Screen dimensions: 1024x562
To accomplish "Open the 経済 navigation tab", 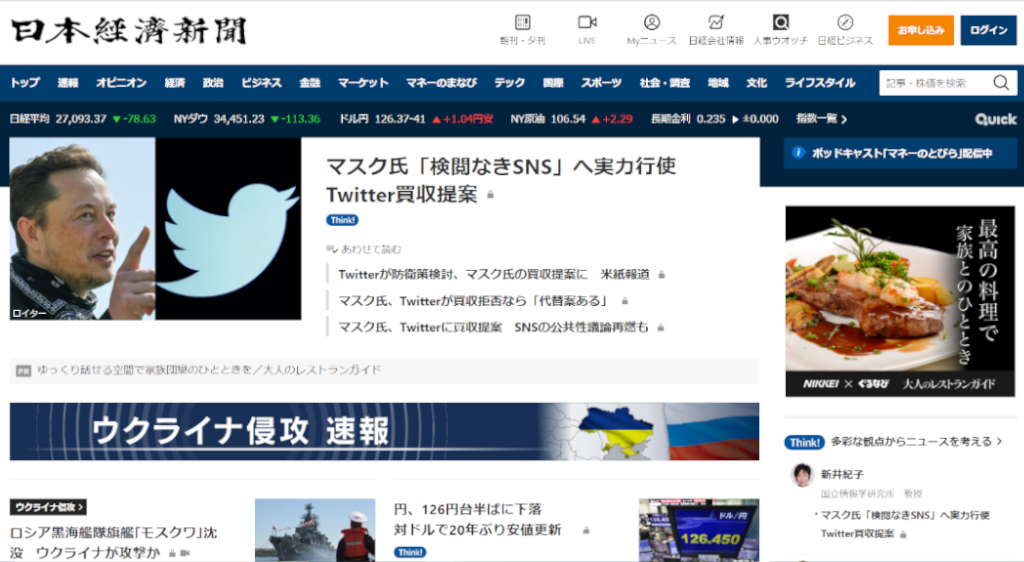I will pyautogui.click(x=174, y=83).
